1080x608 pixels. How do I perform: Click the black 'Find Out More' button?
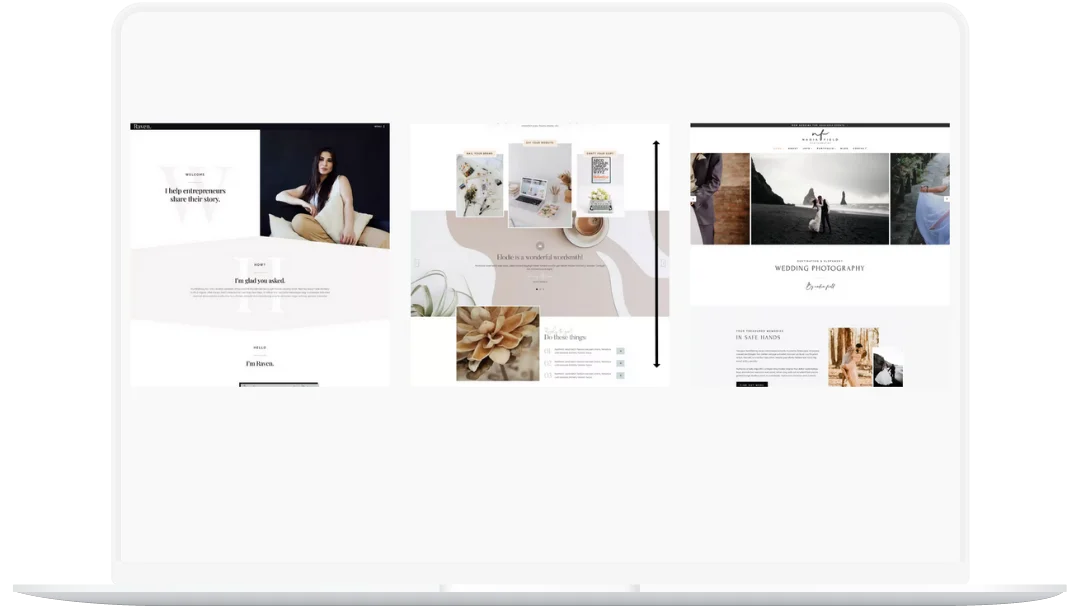[752, 385]
